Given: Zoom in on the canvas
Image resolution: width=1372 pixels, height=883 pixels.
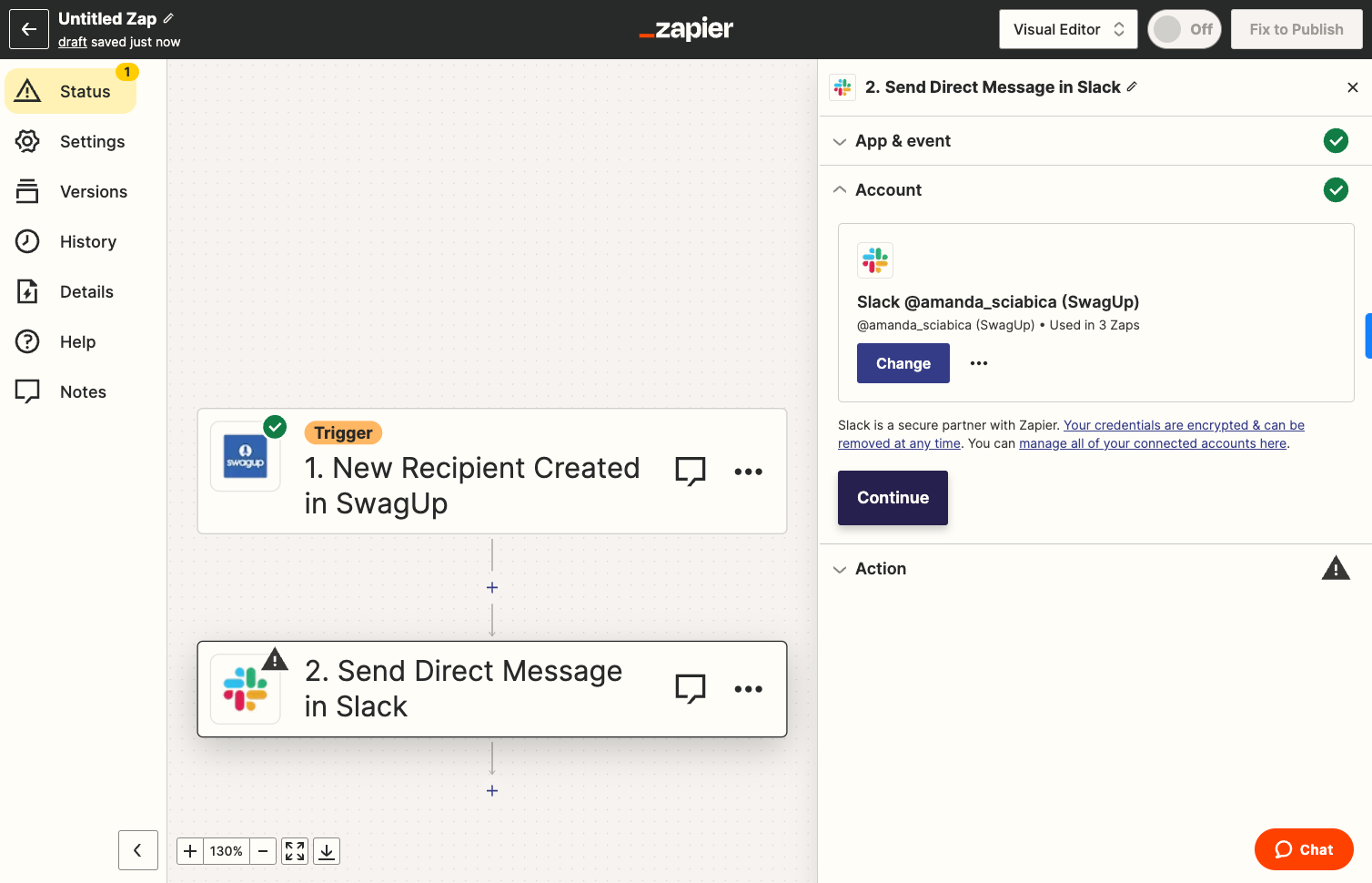Looking at the screenshot, I should click(x=190, y=851).
